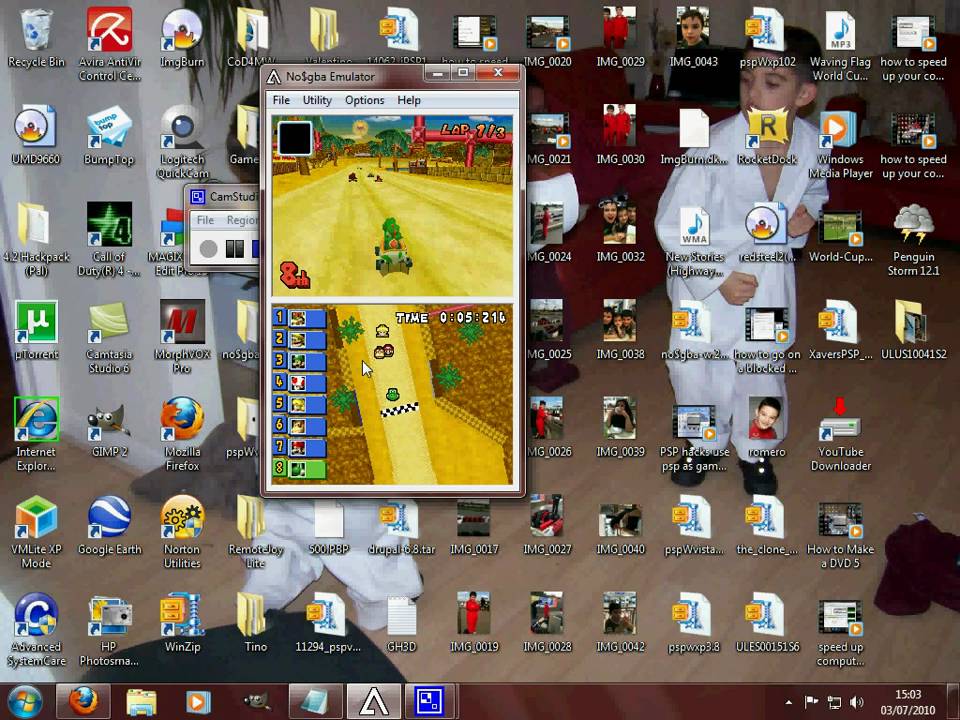Select the WinZip desktop icon
Image resolution: width=960 pixels, height=720 pixels.
tap(182, 623)
